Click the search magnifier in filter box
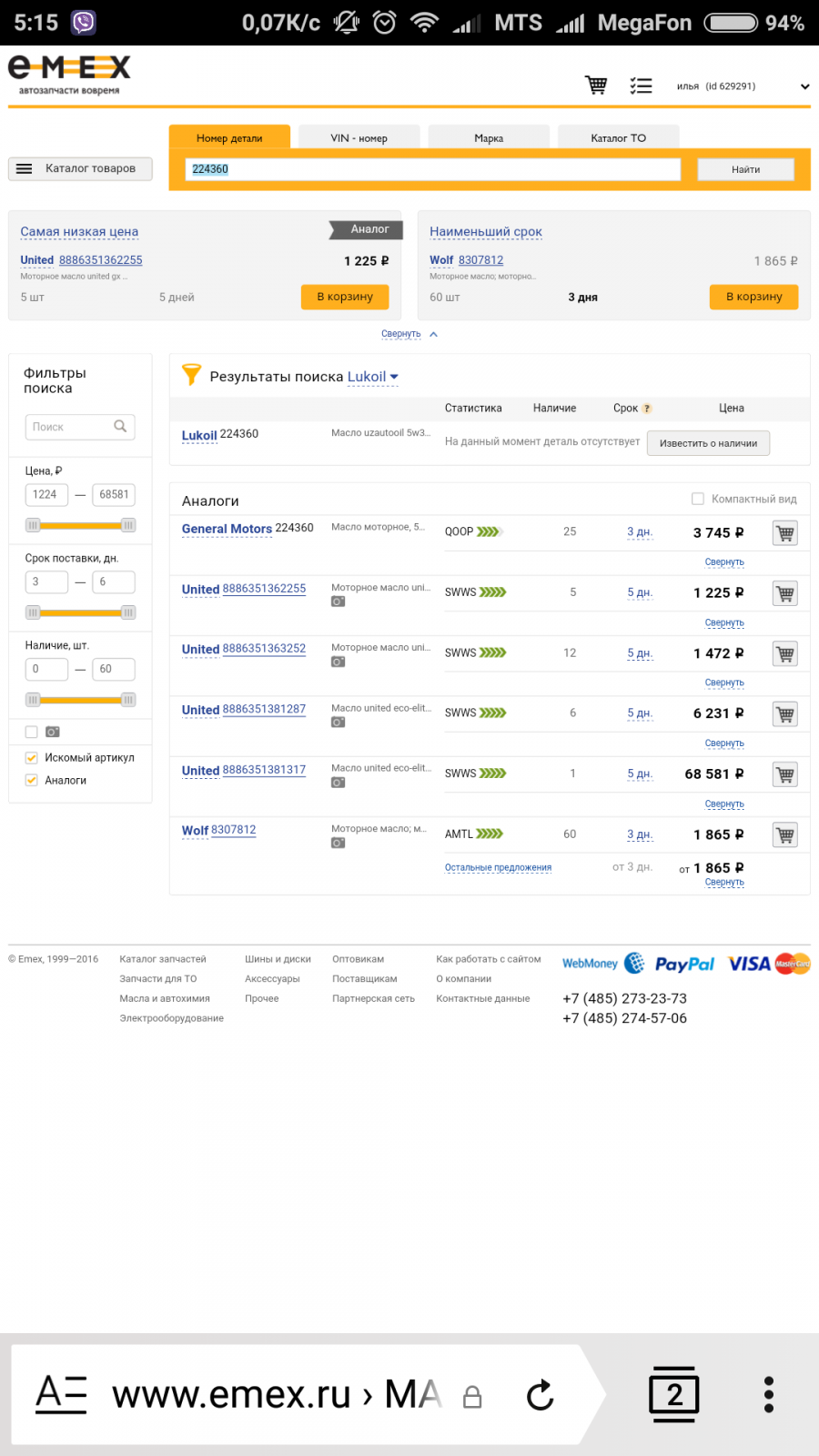819x1456 pixels. tap(120, 426)
